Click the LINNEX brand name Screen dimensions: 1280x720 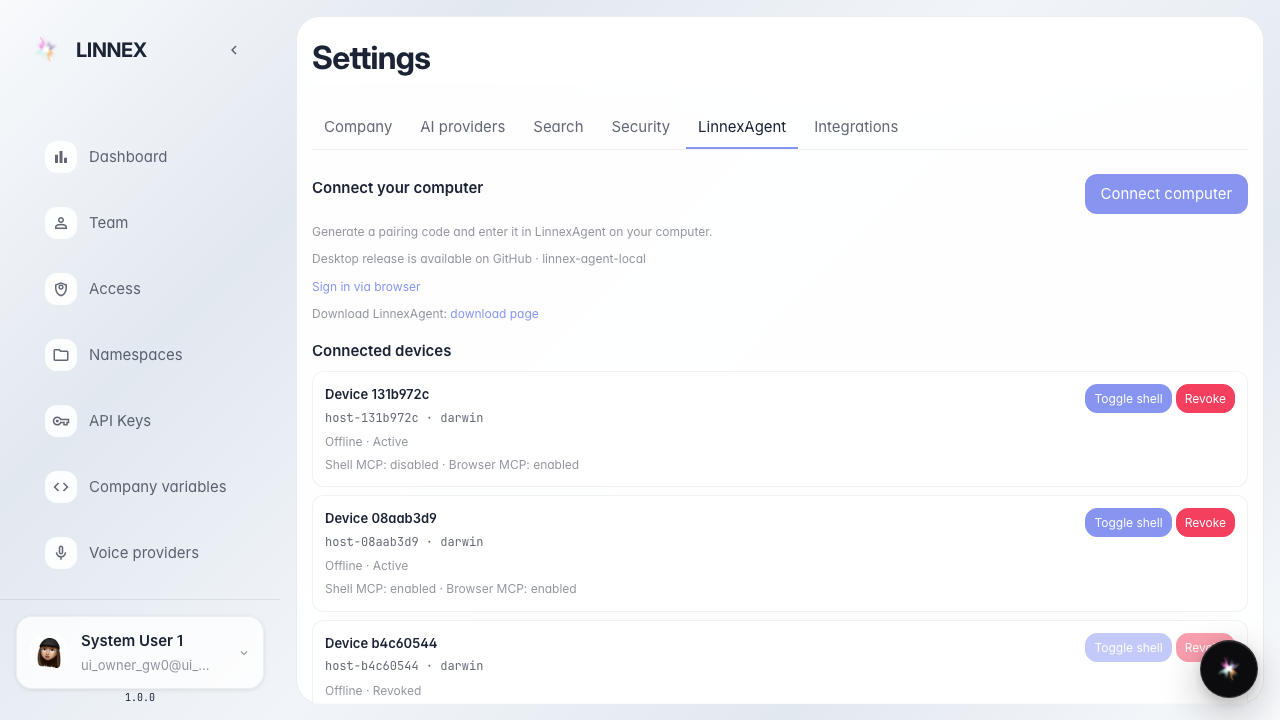coord(111,50)
